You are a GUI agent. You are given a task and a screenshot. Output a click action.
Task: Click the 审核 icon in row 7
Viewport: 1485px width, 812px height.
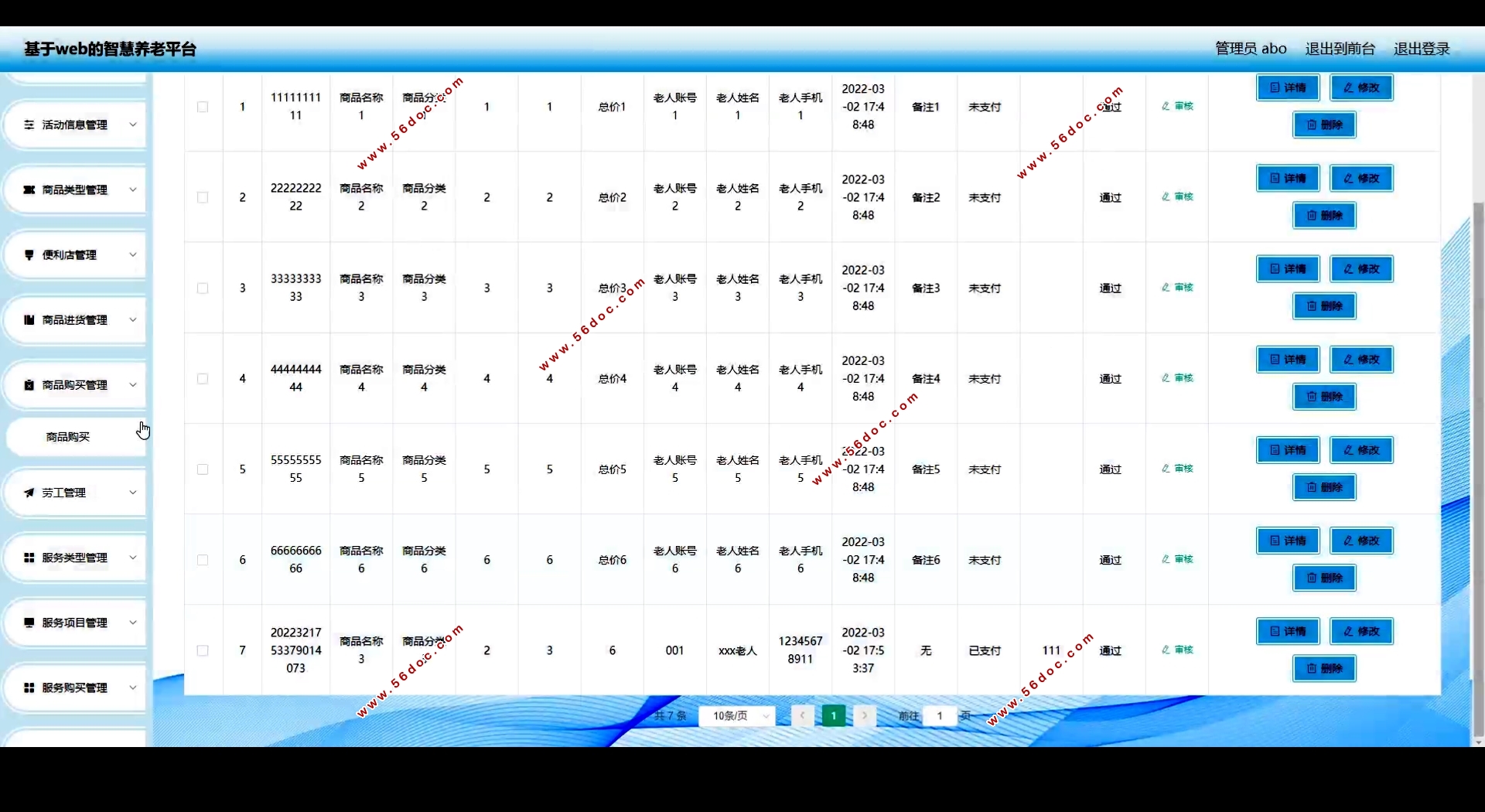[1166, 649]
